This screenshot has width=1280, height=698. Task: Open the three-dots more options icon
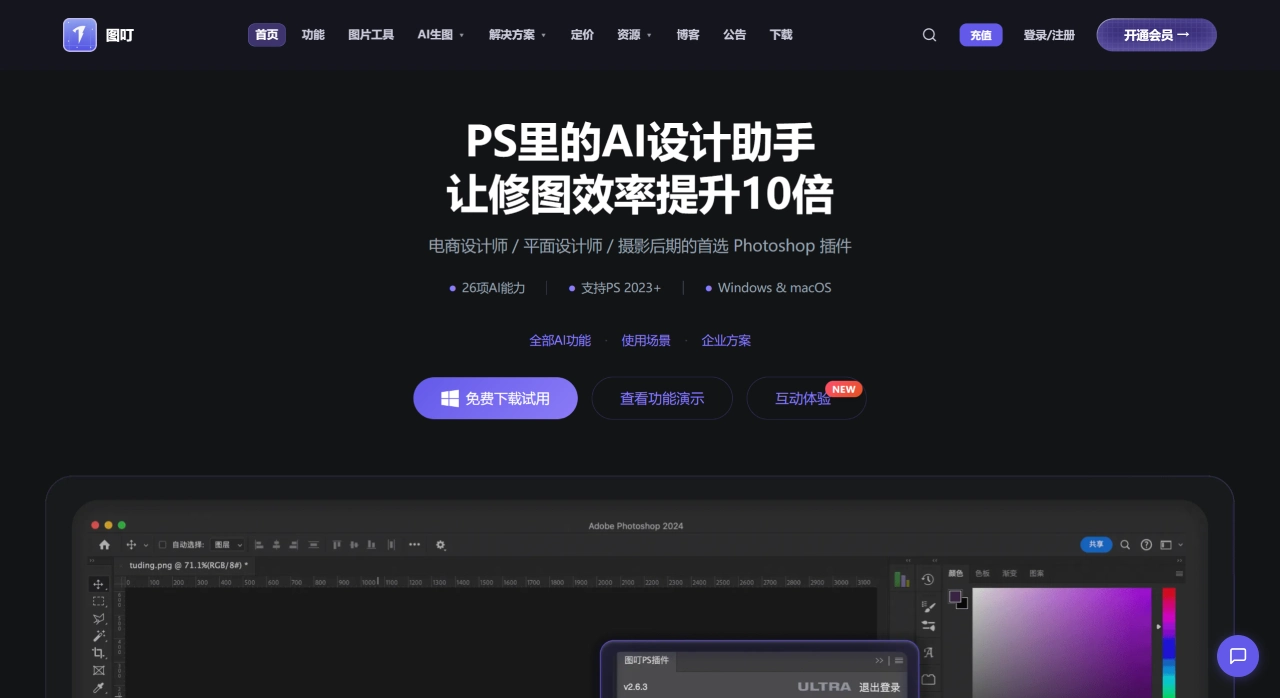click(x=414, y=545)
